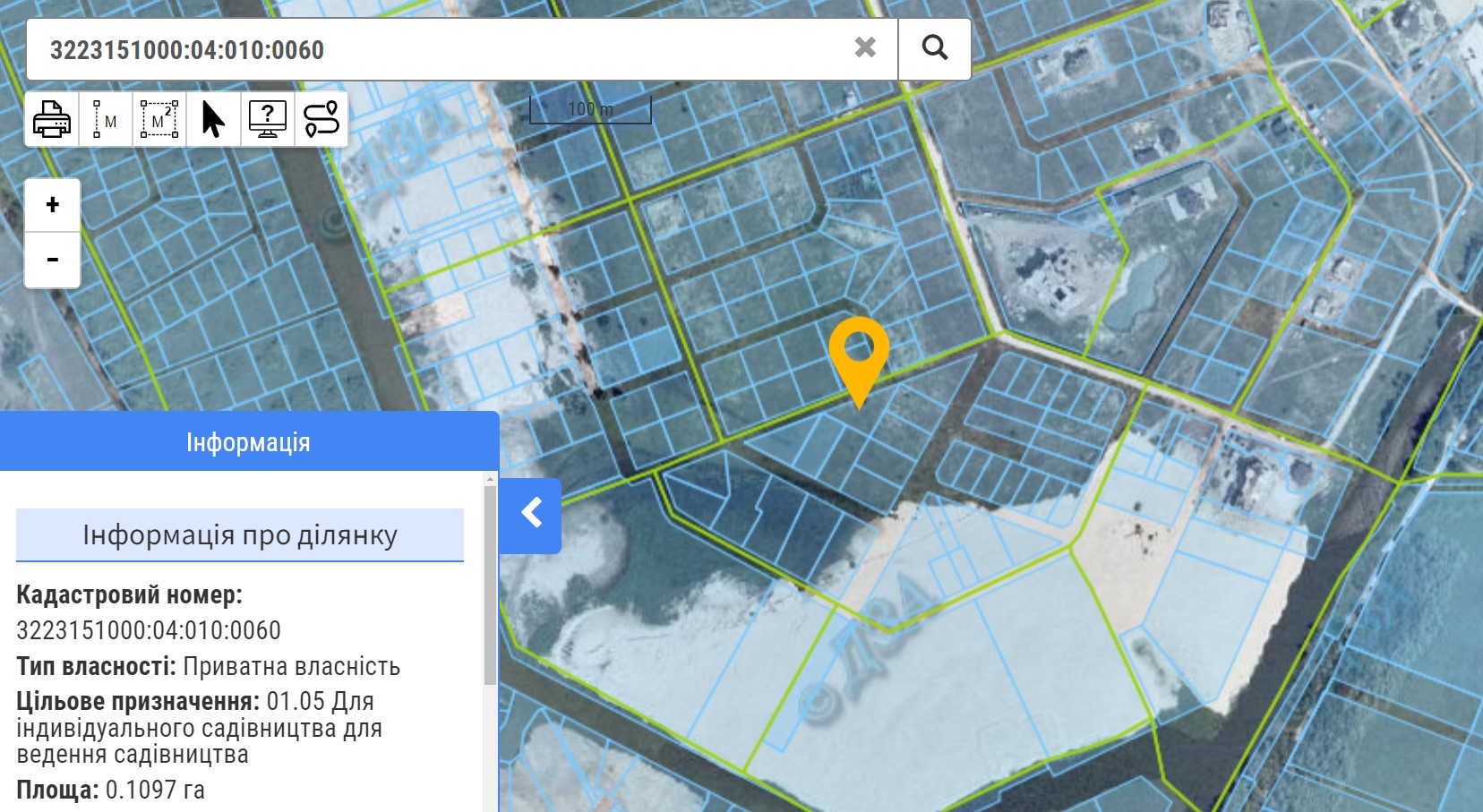This screenshot has width=1483, height=812.
Task: Click the 100 m scale bar
Action: click(x=590, y=110)
